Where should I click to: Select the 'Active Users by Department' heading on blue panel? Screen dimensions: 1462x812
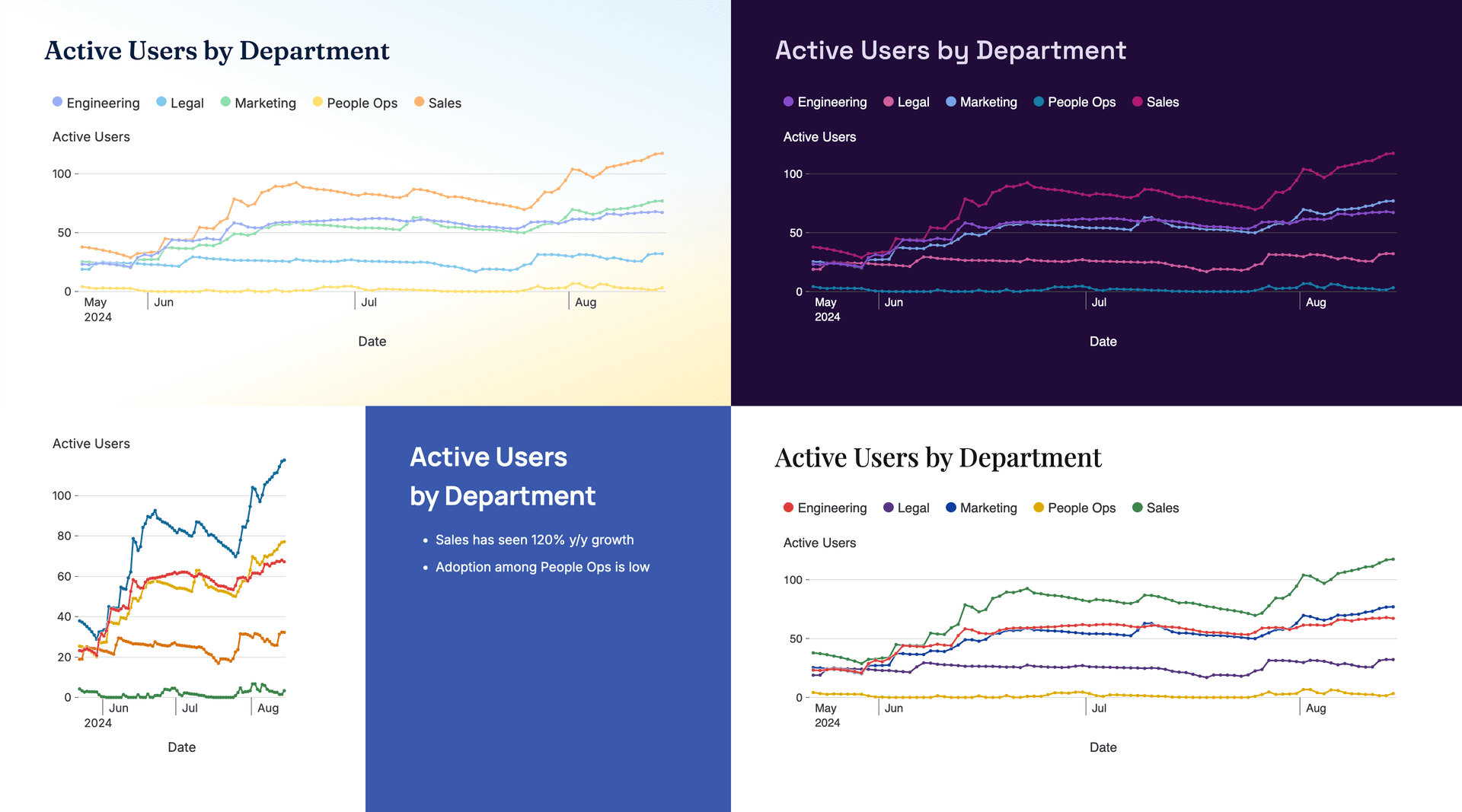pos(503,476)
